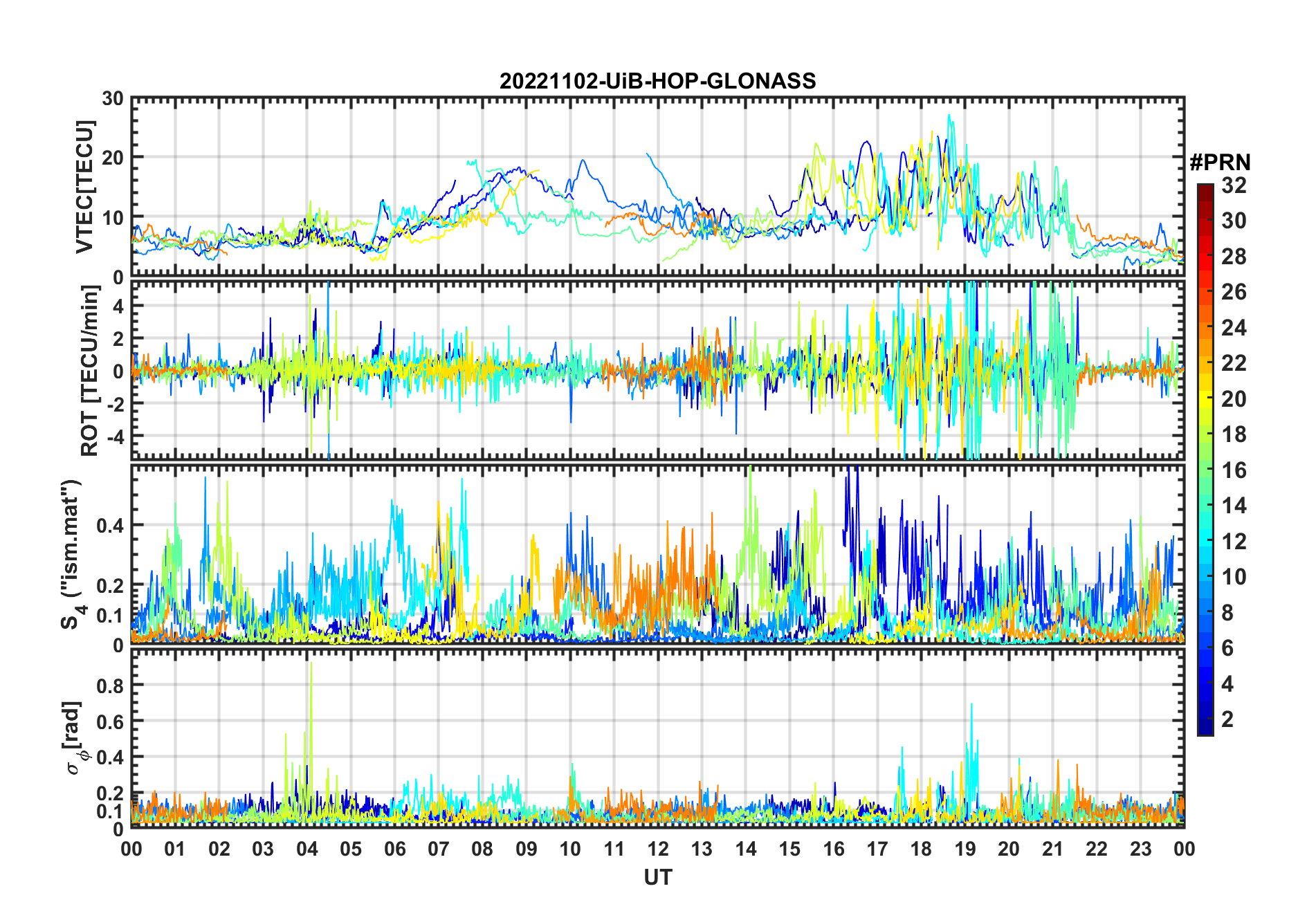Click the sigma-phi axis tick label 0.6

click(110, 721)
